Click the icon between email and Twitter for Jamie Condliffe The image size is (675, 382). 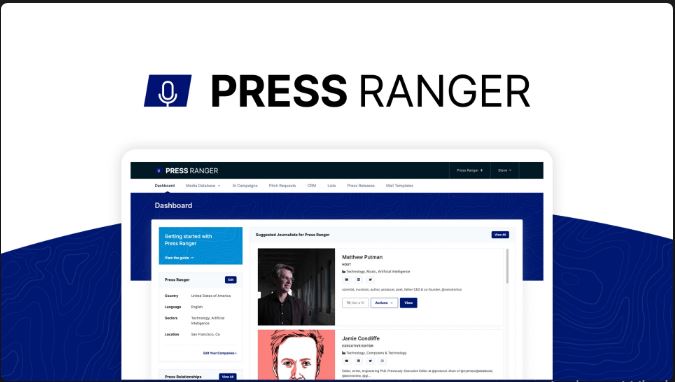tap(358, 361)
